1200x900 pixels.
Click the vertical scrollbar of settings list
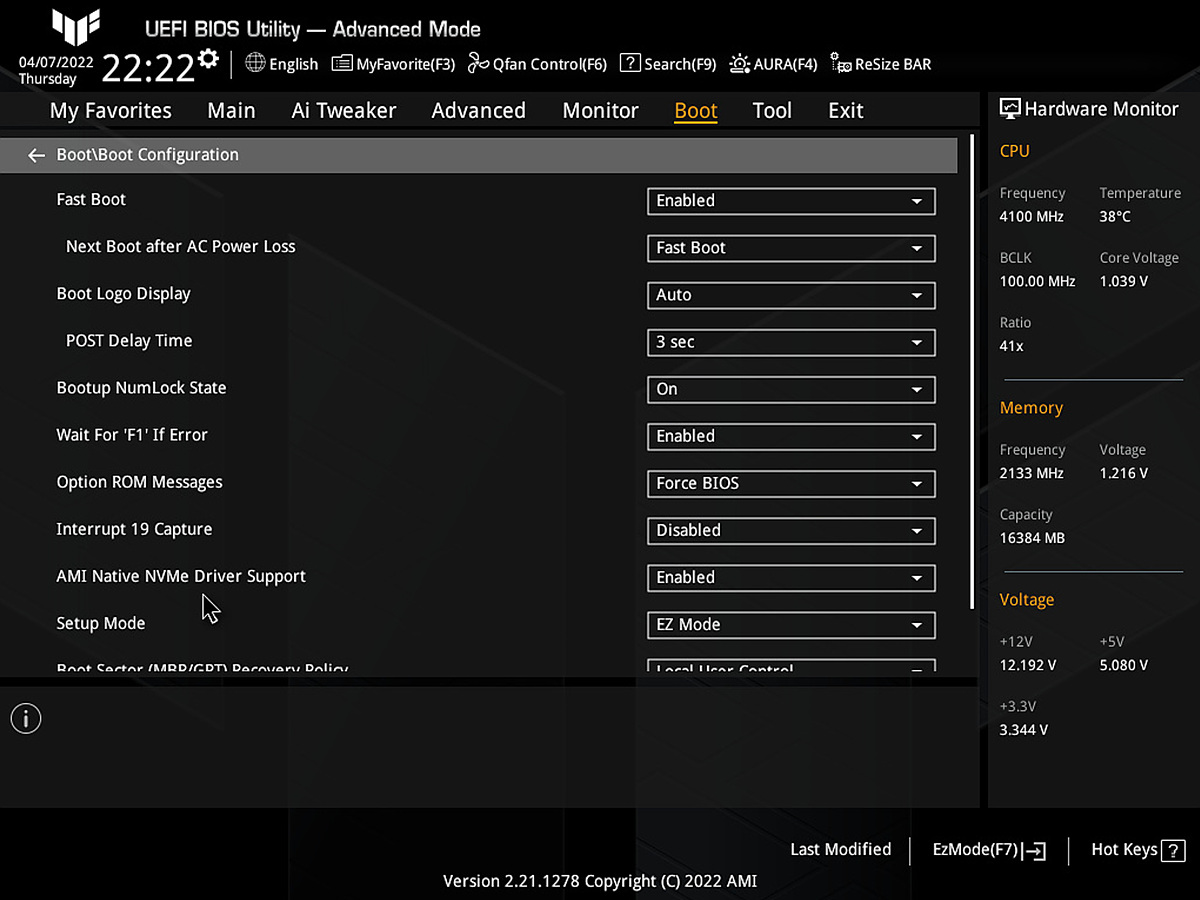click(x=972, y=371)
